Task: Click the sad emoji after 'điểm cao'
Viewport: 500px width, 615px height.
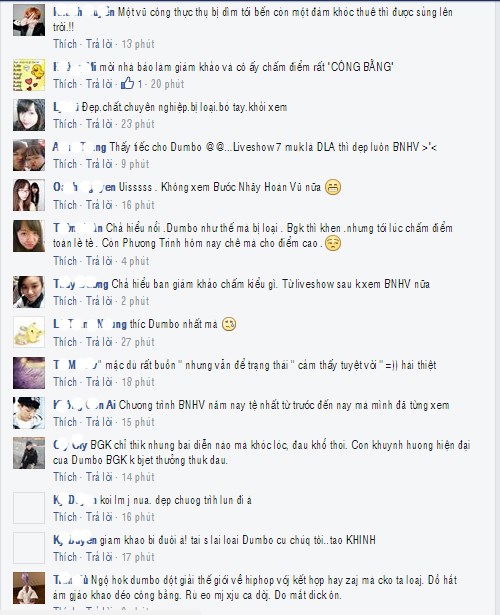Action: [333, 243]
